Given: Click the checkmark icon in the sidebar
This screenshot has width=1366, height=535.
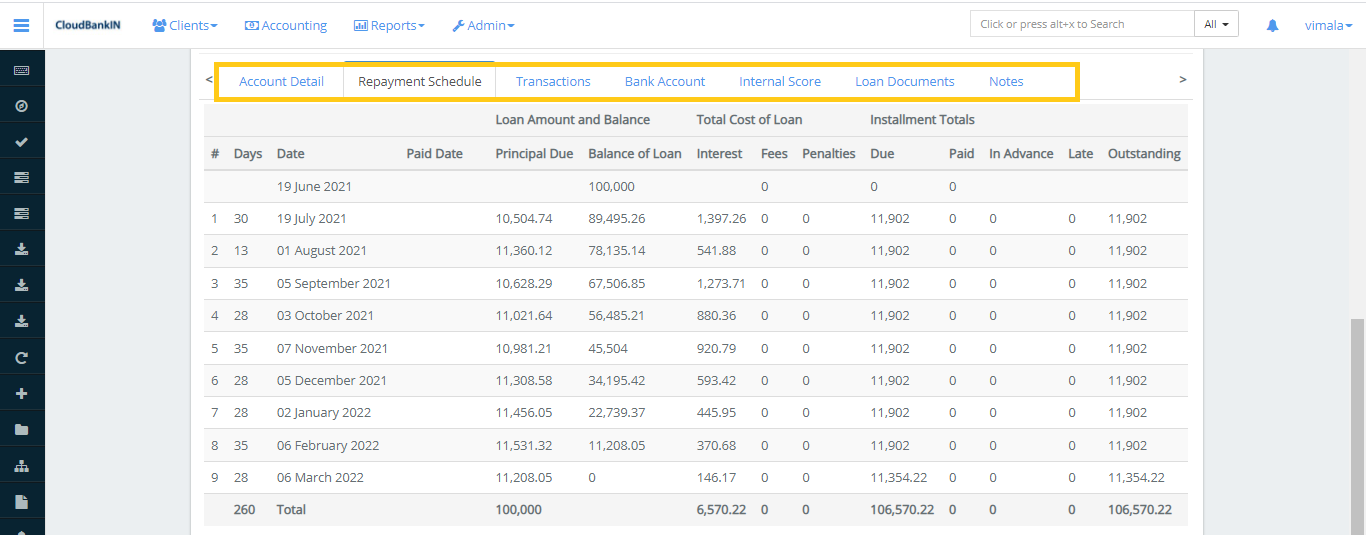Looking at the screenshot, I should [22, 142].
